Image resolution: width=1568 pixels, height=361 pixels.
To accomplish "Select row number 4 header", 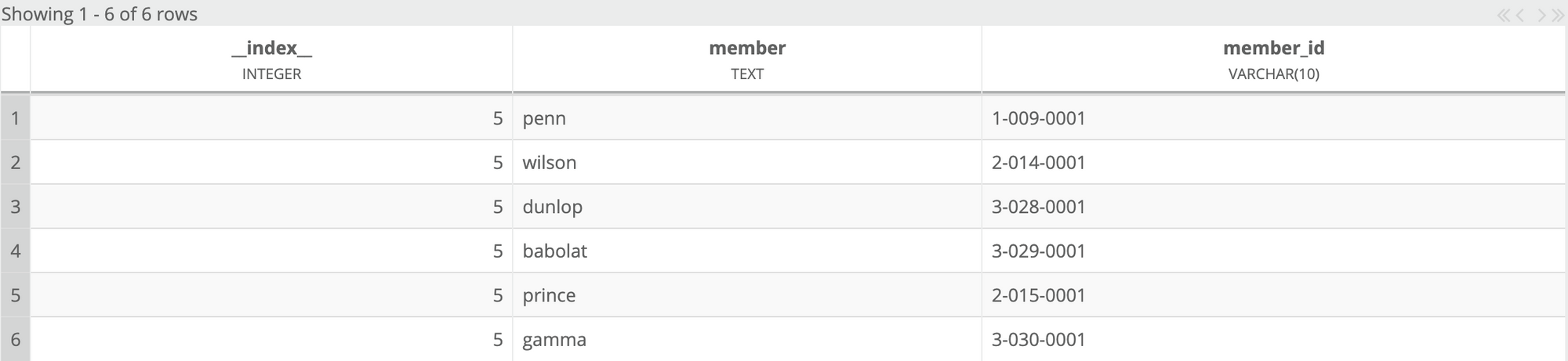I will click(x=15, y=251).
